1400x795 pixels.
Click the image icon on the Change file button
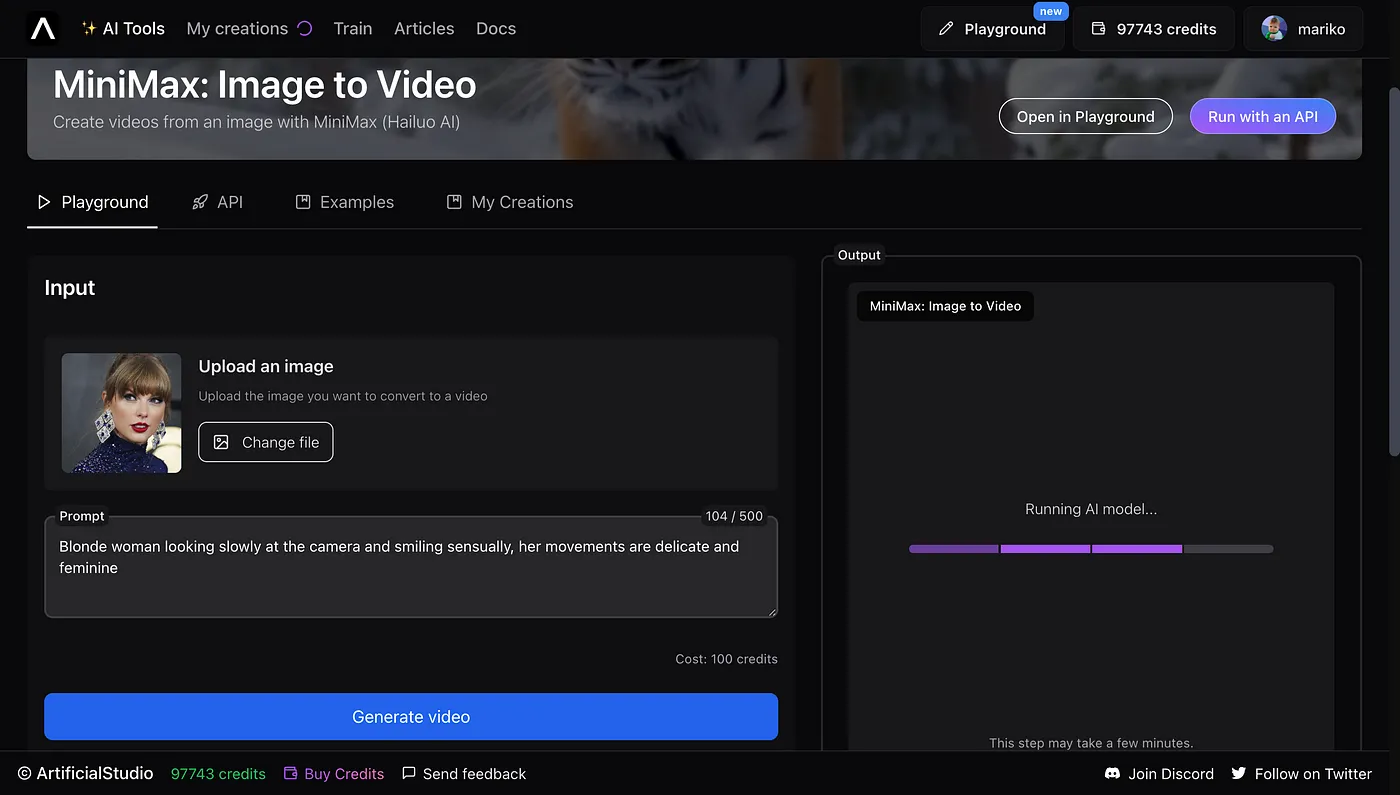tap(222, 442)
